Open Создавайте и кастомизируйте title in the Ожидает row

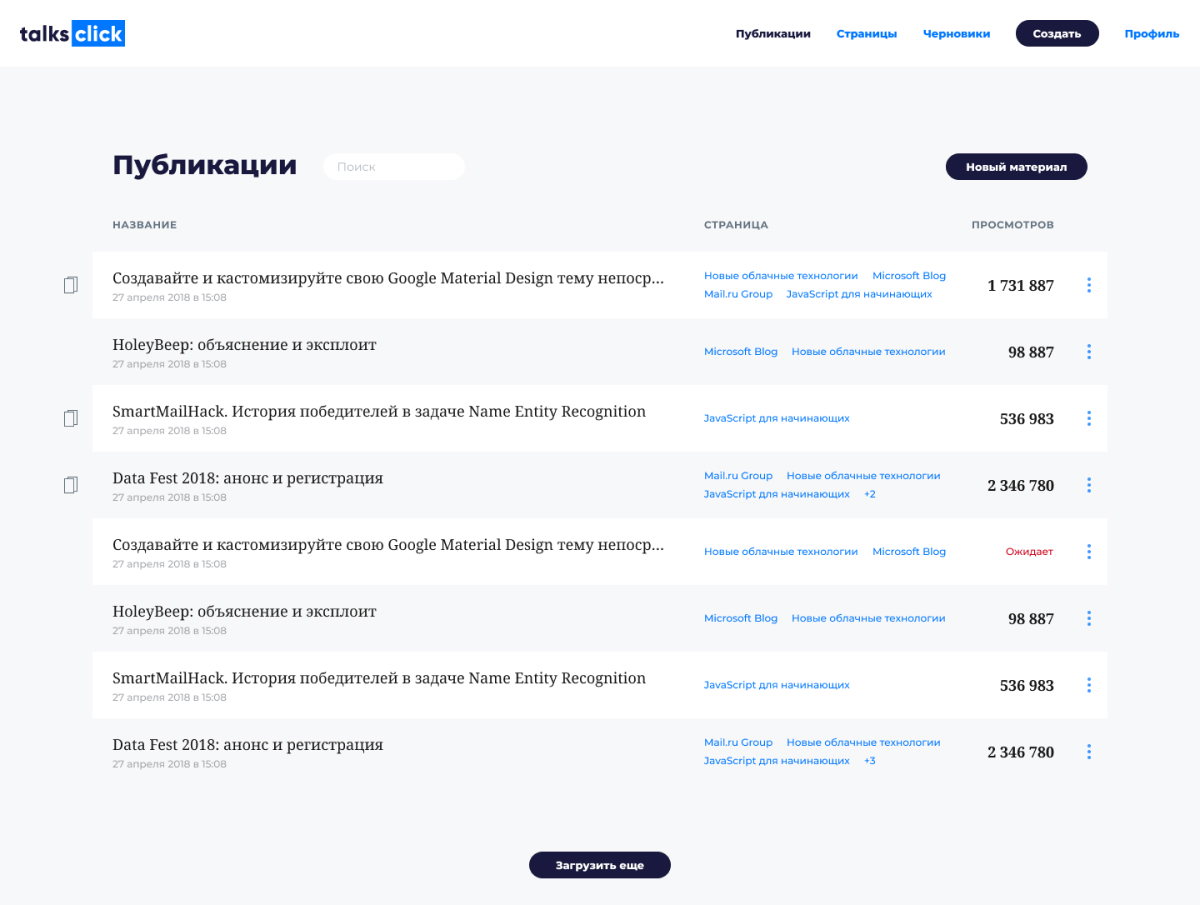388,545
